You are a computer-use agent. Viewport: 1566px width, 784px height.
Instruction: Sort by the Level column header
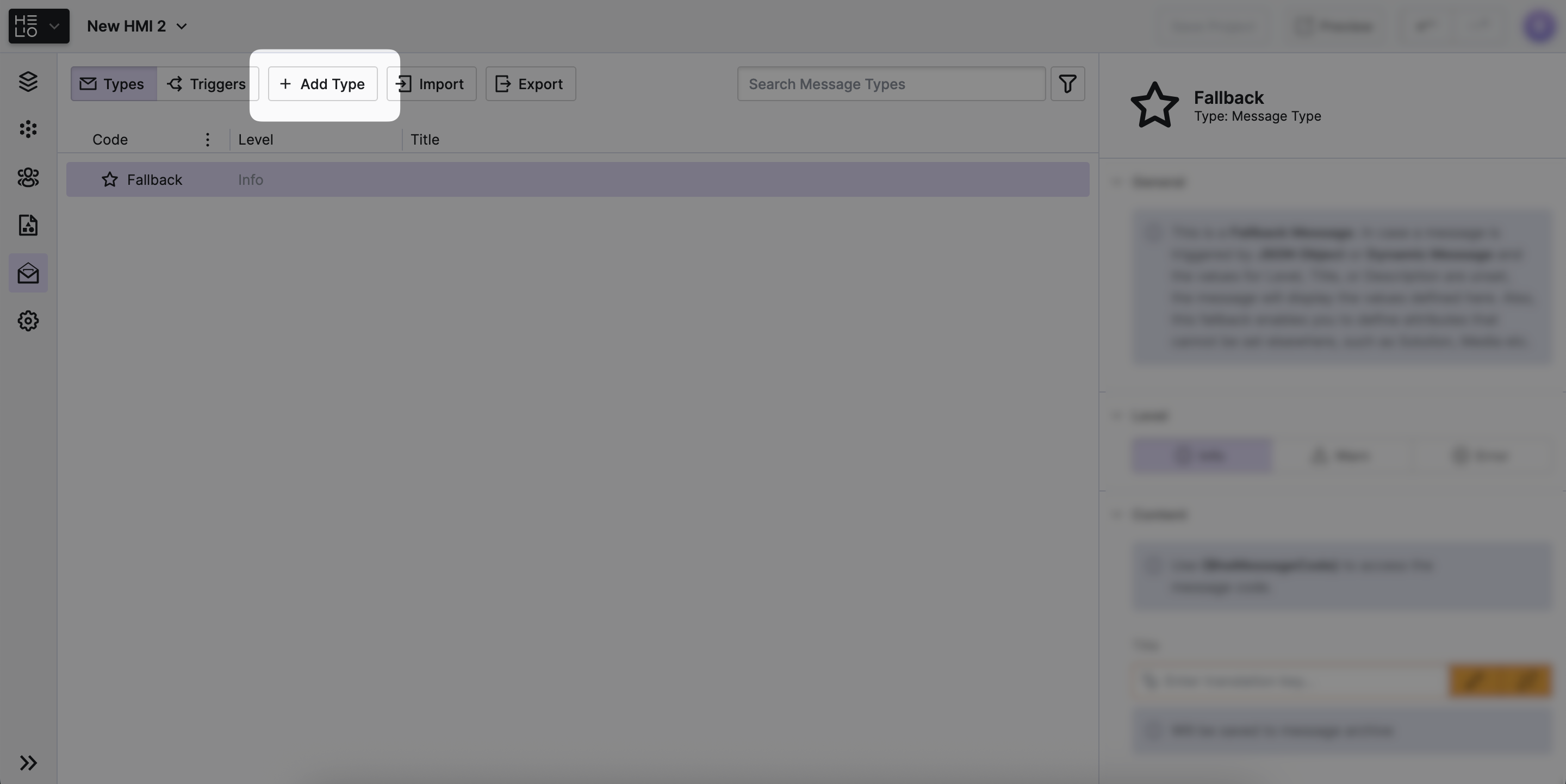(256, 140)
